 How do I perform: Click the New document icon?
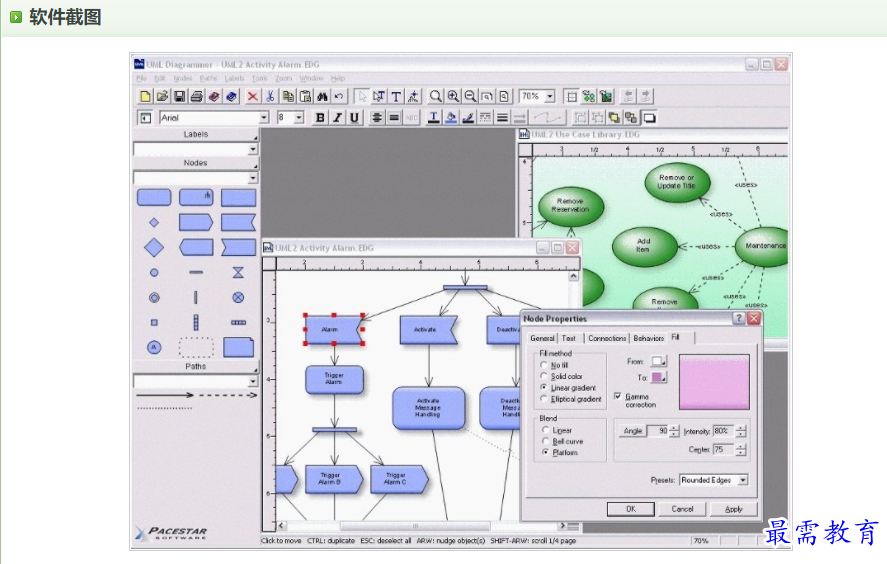click(x=145, y=96)
